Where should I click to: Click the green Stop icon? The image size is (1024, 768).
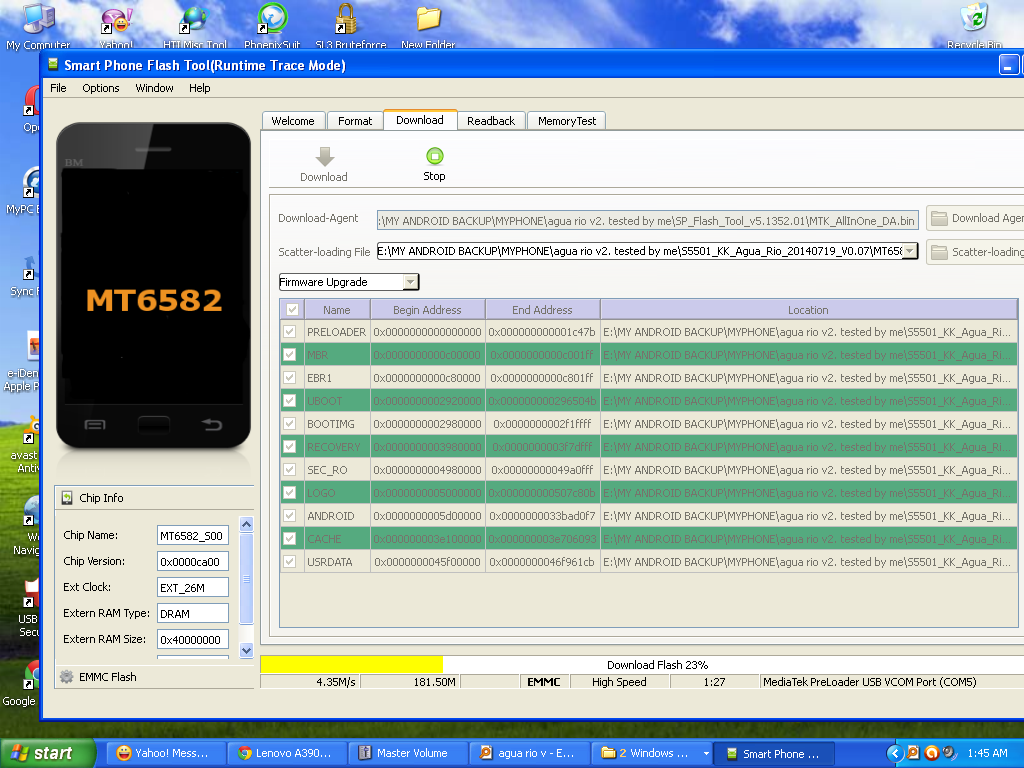pyautogui.click(x=434, y=156)
